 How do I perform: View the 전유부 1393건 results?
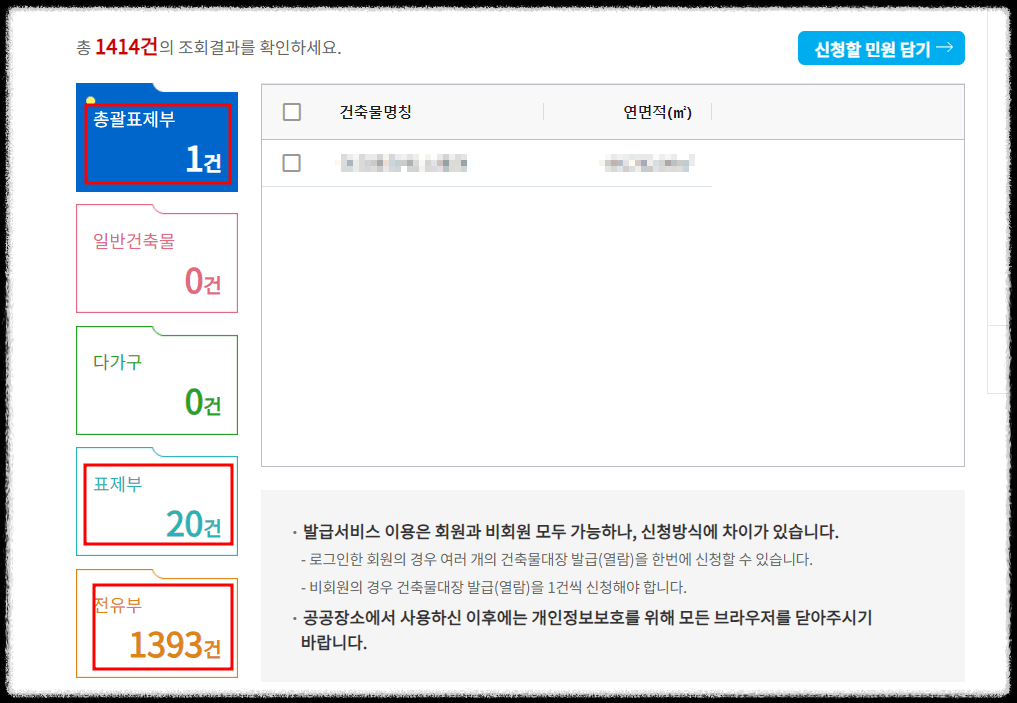156,625
